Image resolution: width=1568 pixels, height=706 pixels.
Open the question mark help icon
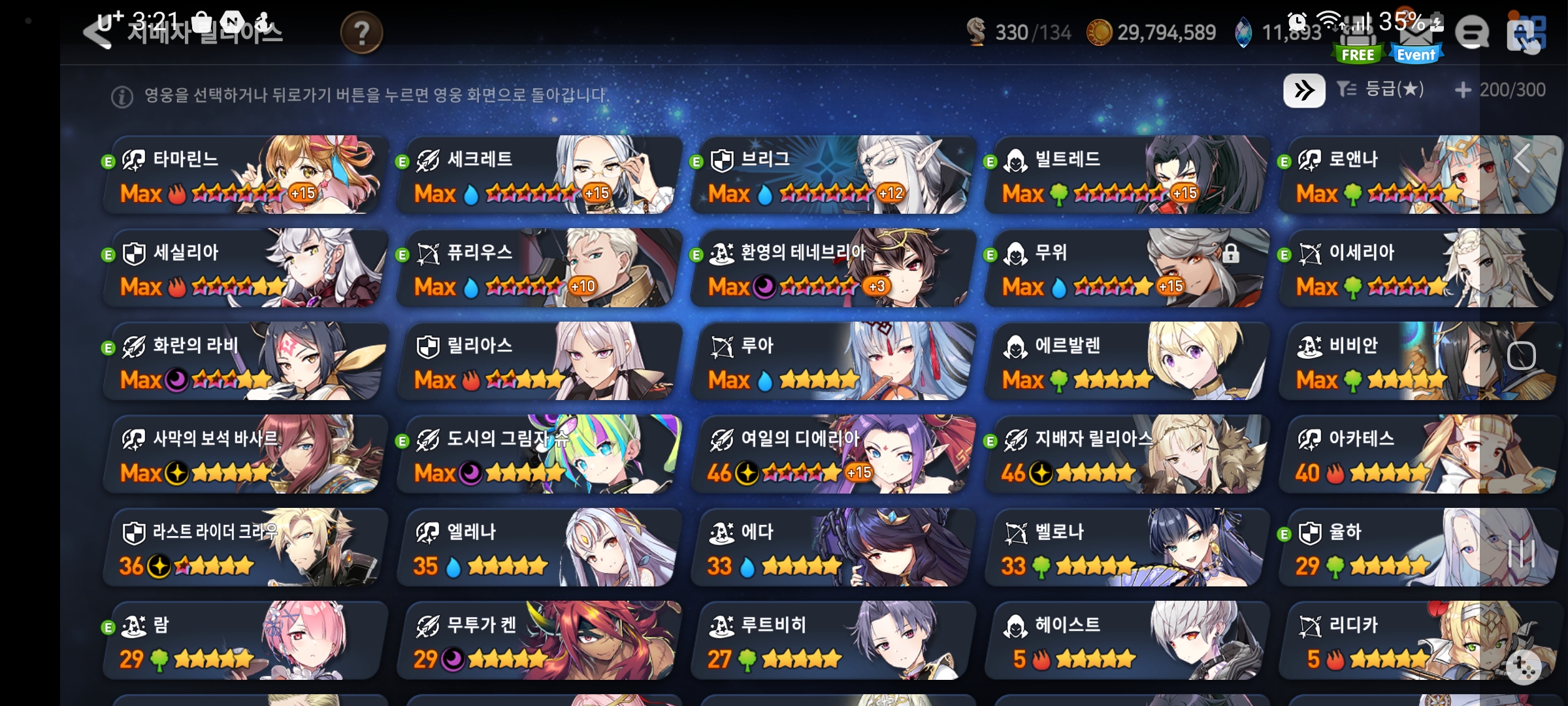pos(361,33)
